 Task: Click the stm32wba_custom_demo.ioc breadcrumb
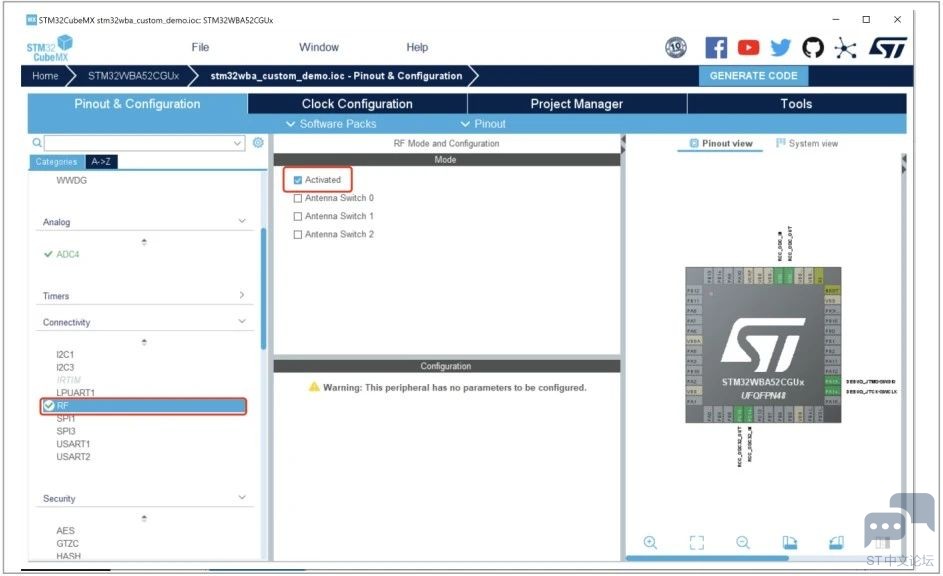336,76
